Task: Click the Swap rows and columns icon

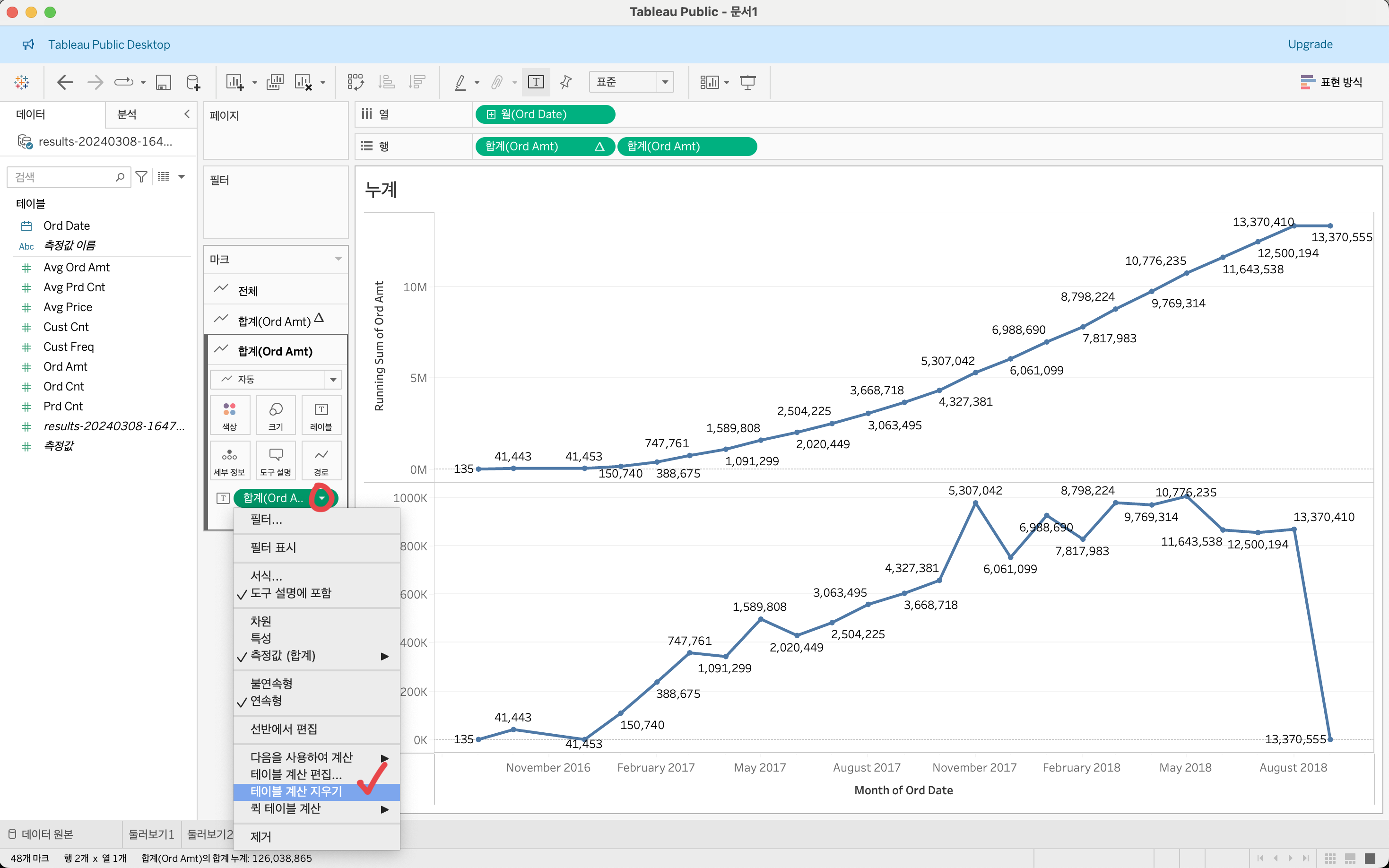Action: tap(355, 82)
